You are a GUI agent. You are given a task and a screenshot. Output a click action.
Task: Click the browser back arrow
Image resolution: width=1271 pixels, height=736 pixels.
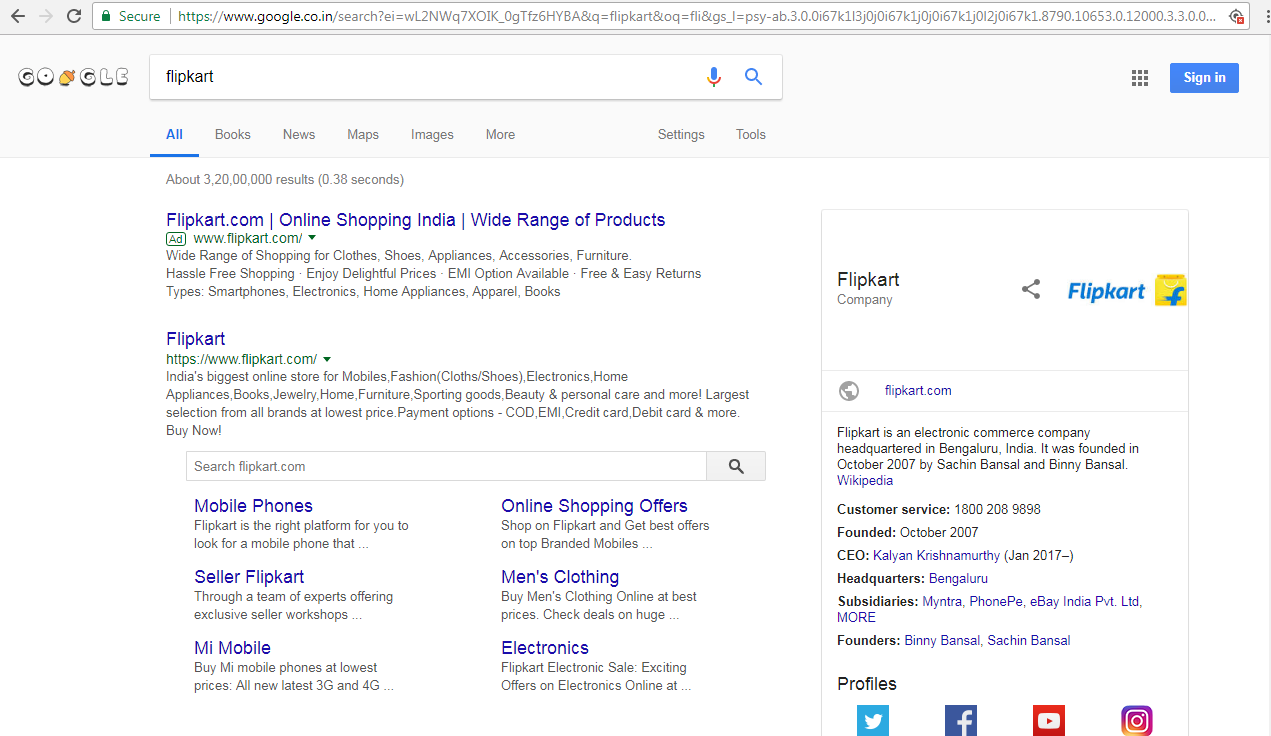click(x=18, y=16)
